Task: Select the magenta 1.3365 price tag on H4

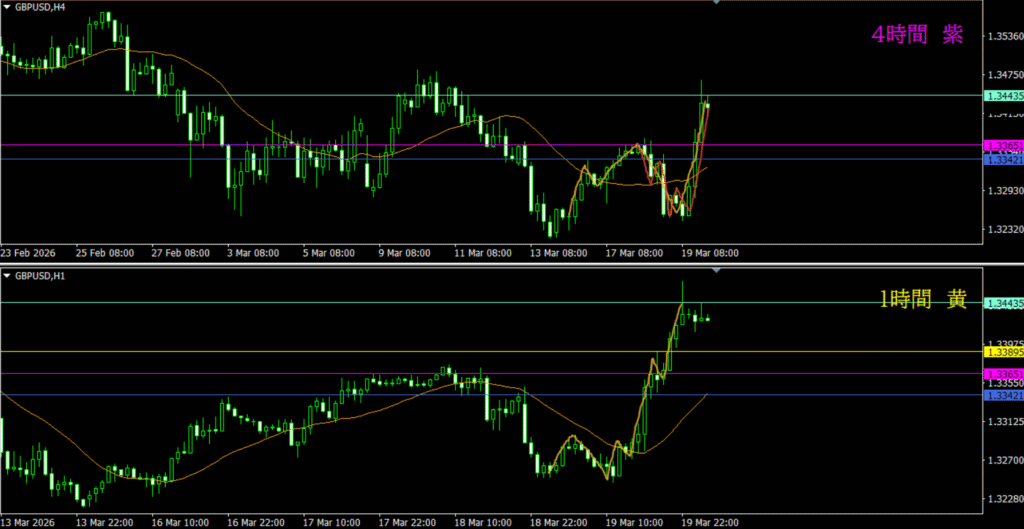Action: [x=1004, y=146]
